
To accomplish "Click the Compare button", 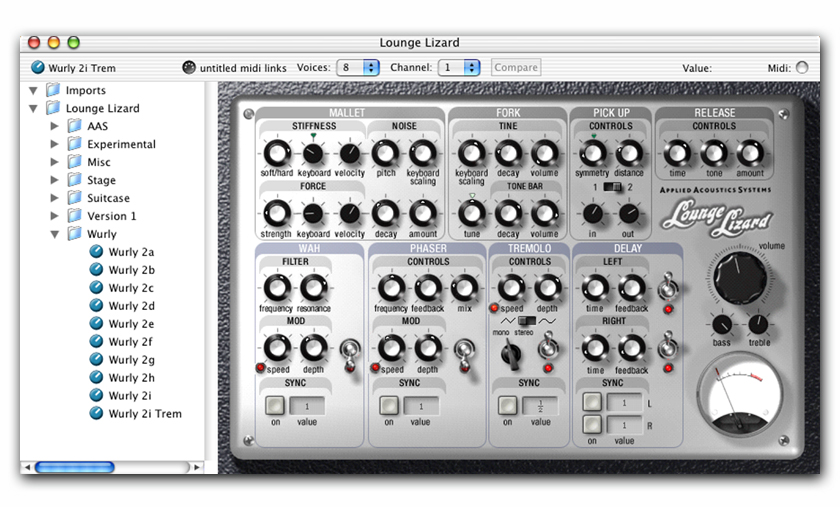I will [x=516, y=68].
